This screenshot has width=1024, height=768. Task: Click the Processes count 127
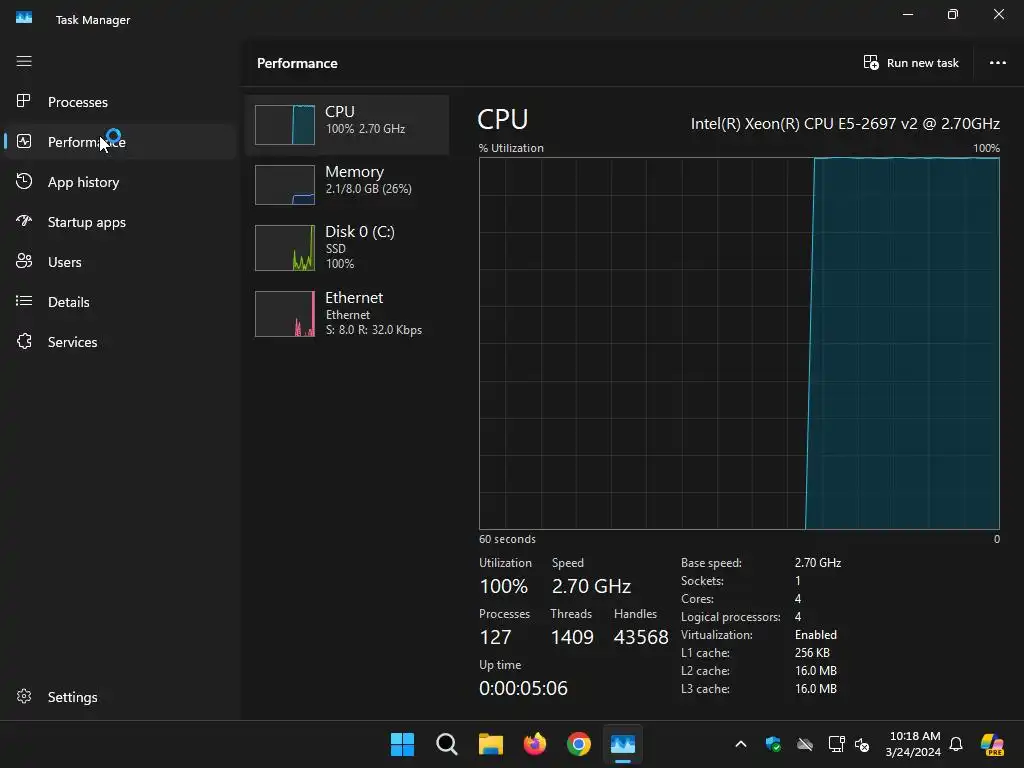pyautogui.click(x=495, y=637)
